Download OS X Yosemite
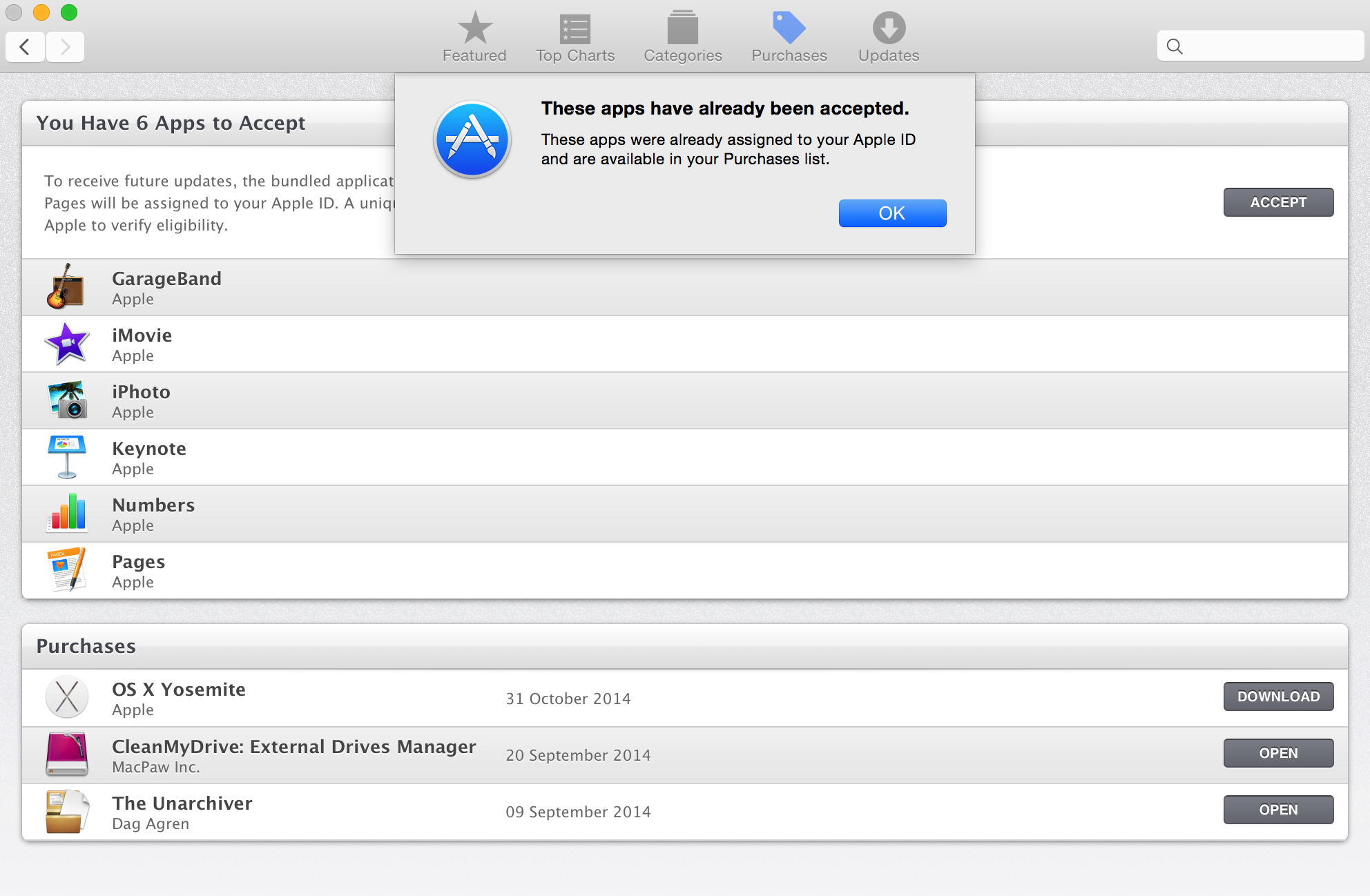 click(x=1277, y=697)
